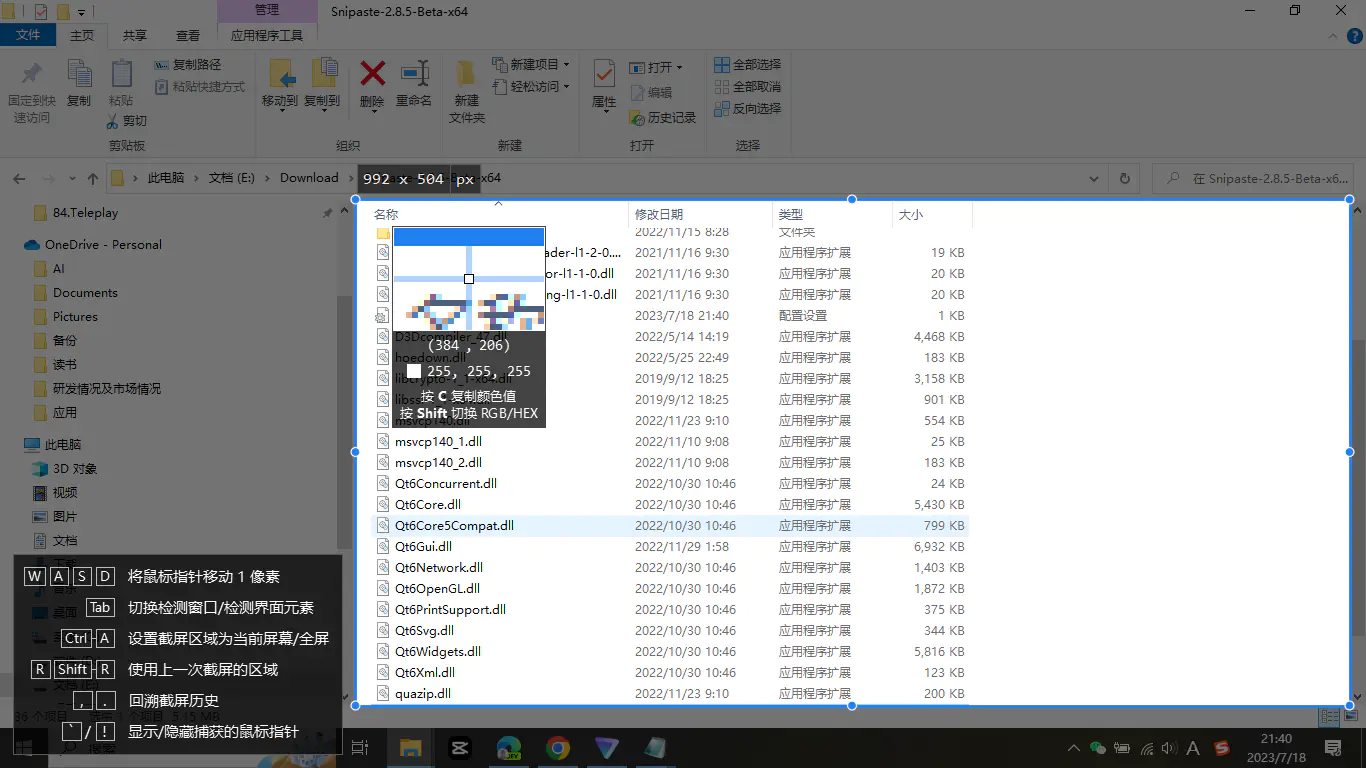Viewport: 1366px width, 768px height.
Task: Click the Up one level arrow
Action: [x=93, y=179]
